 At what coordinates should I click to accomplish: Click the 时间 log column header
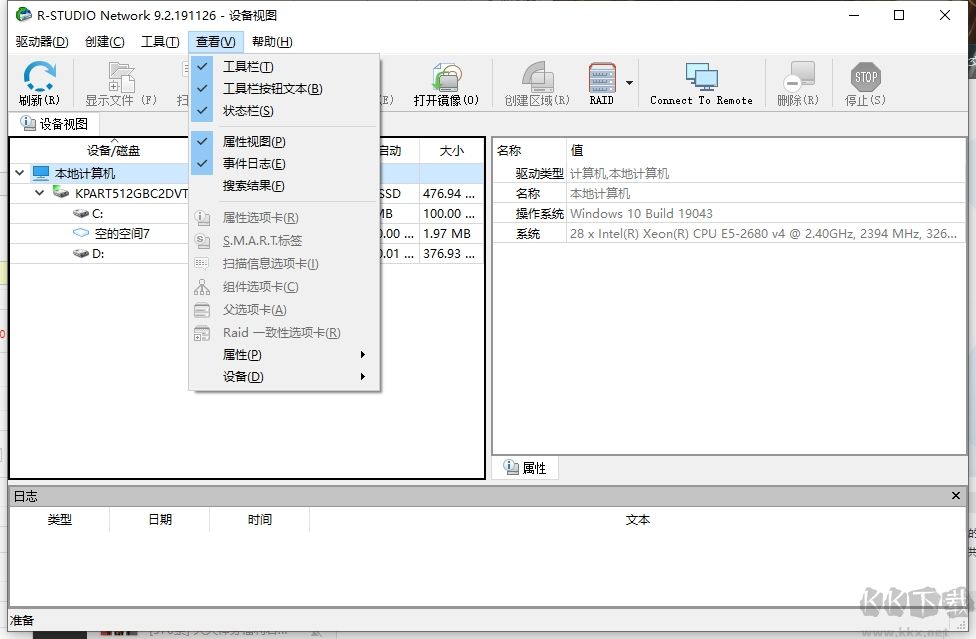(x=260, y=519)
